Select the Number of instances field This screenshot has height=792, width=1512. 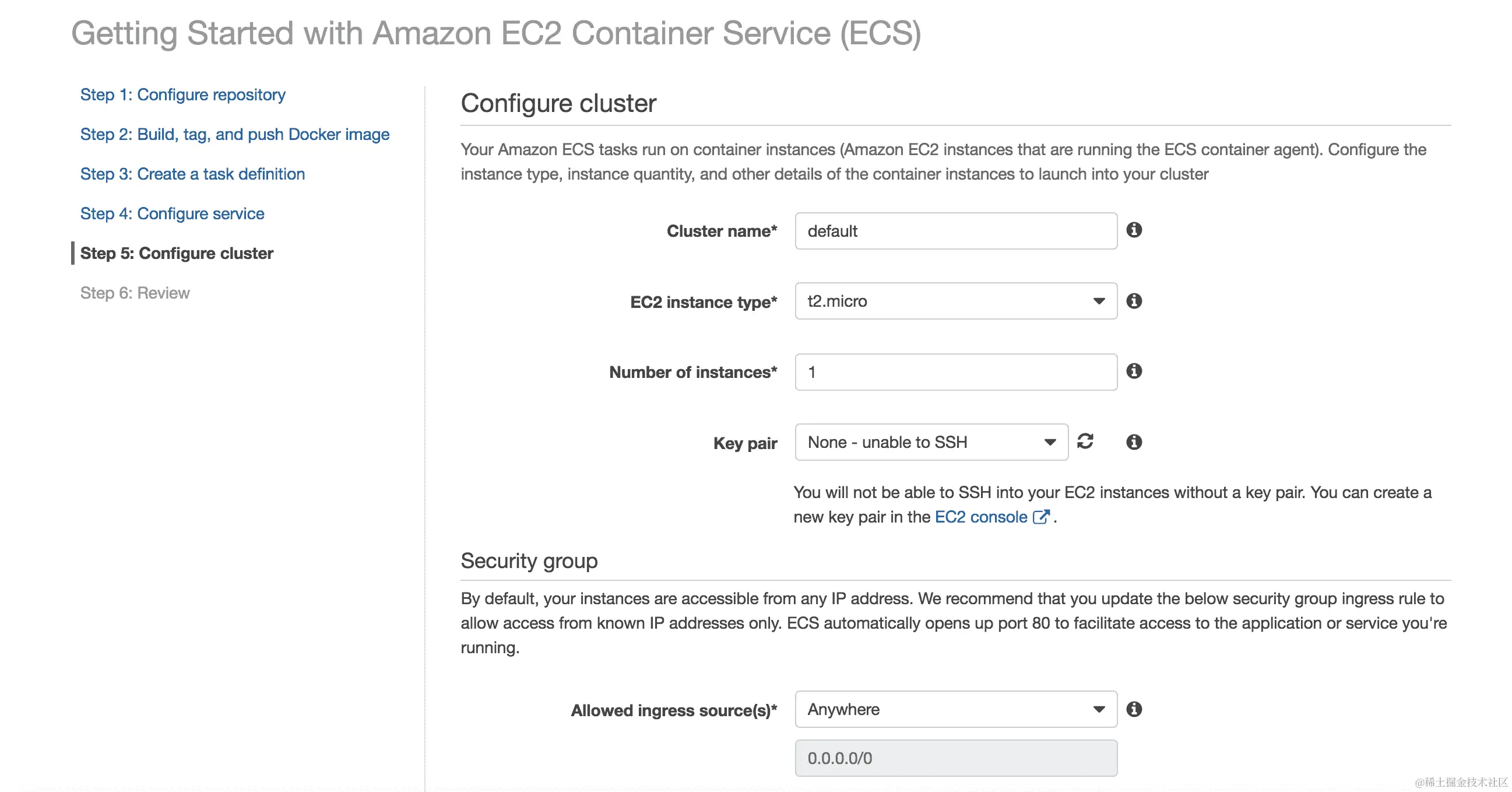[955, 371]
